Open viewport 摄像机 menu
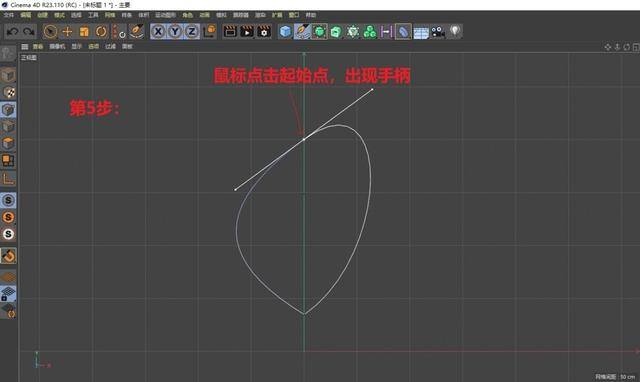The width and height of the screenshot is (640, 382). coord(57,47)
